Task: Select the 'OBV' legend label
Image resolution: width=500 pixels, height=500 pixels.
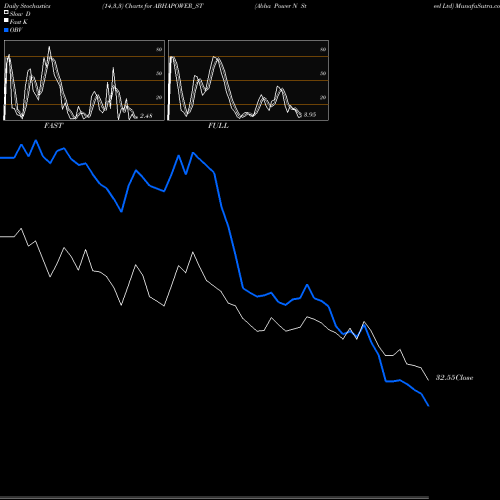Action: pyautogui.click(x=16, y=30)
